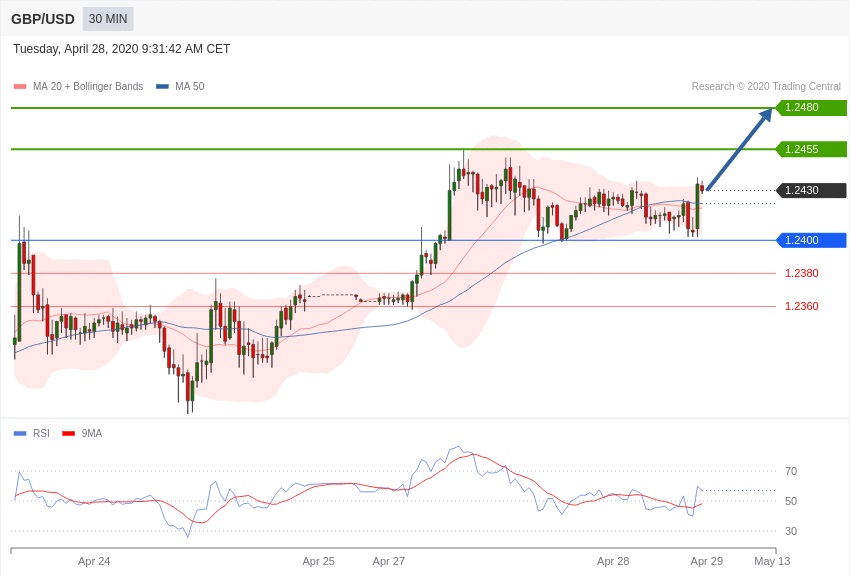Click the Apr 29 date axis label
The height and width of the screenshot is (576, 850).
pos(706,561)
